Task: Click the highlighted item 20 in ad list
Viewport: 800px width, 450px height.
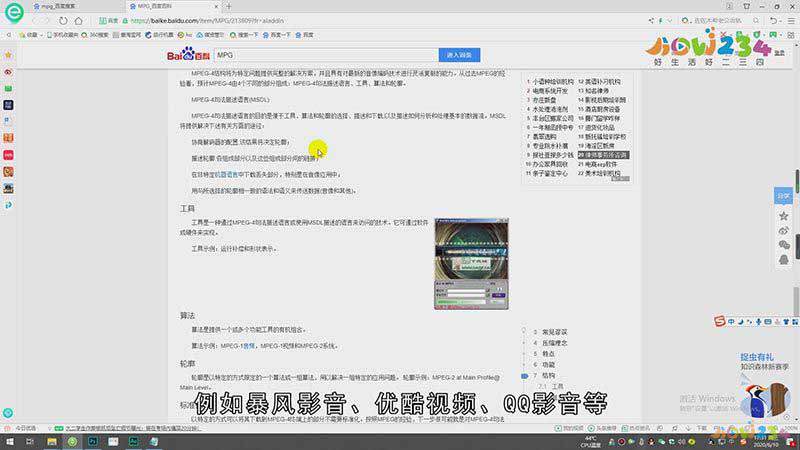Action: pos(603,155)
